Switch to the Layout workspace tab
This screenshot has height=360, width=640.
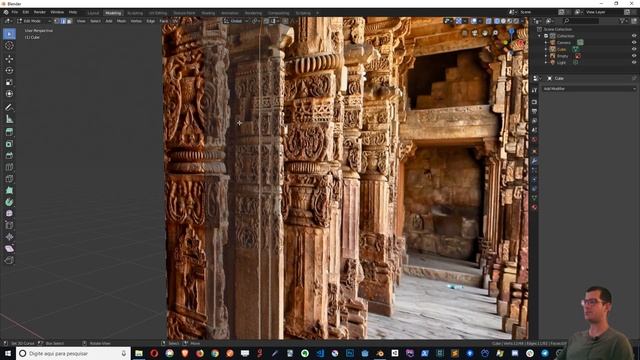point(93,13)
